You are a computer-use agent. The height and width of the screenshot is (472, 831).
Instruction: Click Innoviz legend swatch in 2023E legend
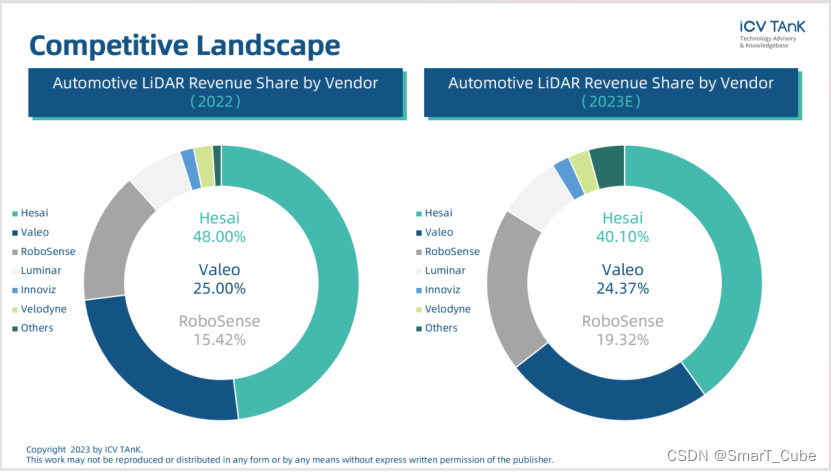coord(419,290)
